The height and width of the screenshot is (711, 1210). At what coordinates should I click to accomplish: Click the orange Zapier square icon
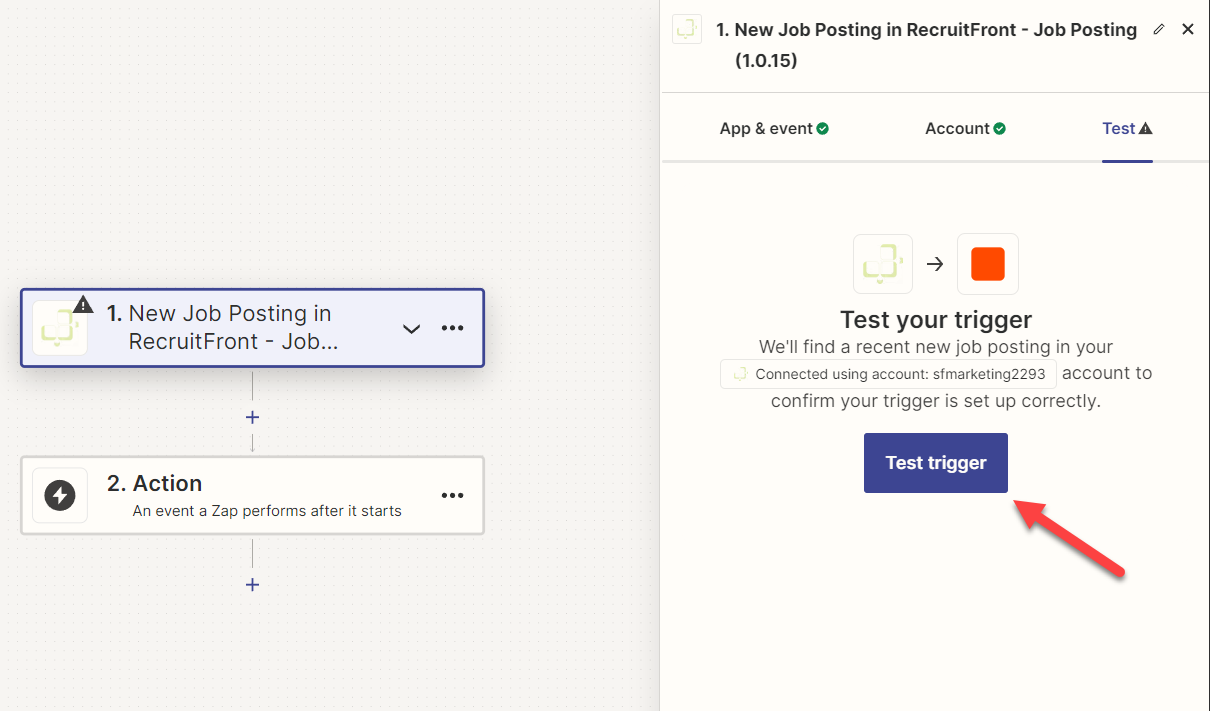click(x=988, y=264)
